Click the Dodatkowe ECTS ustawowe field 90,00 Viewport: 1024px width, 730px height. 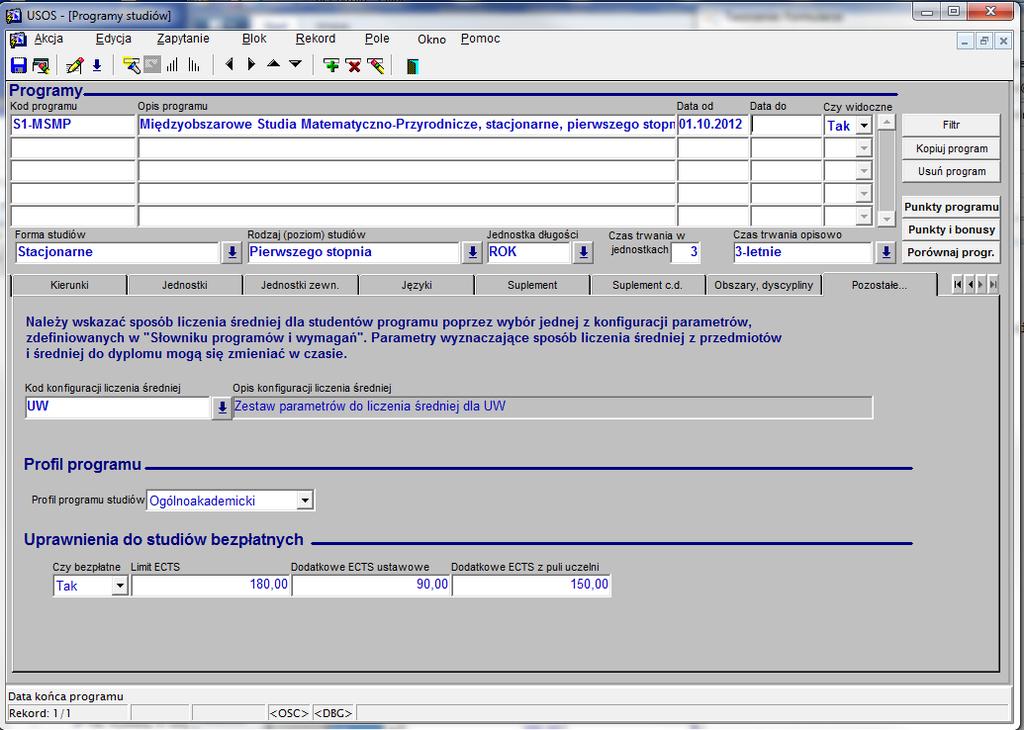(370, 585)
